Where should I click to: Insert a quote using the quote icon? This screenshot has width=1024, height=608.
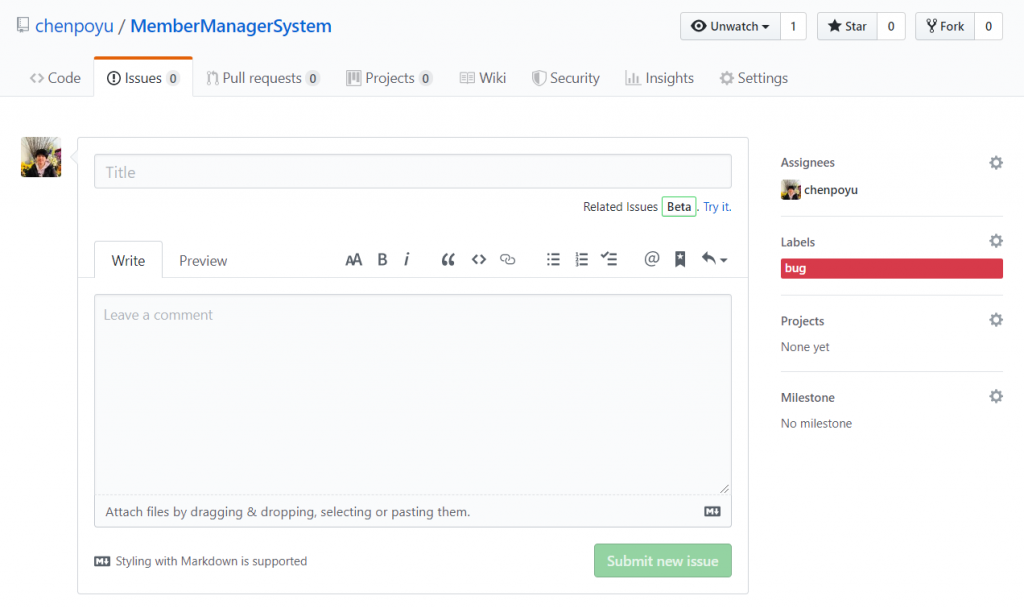(x=448, y=260)
